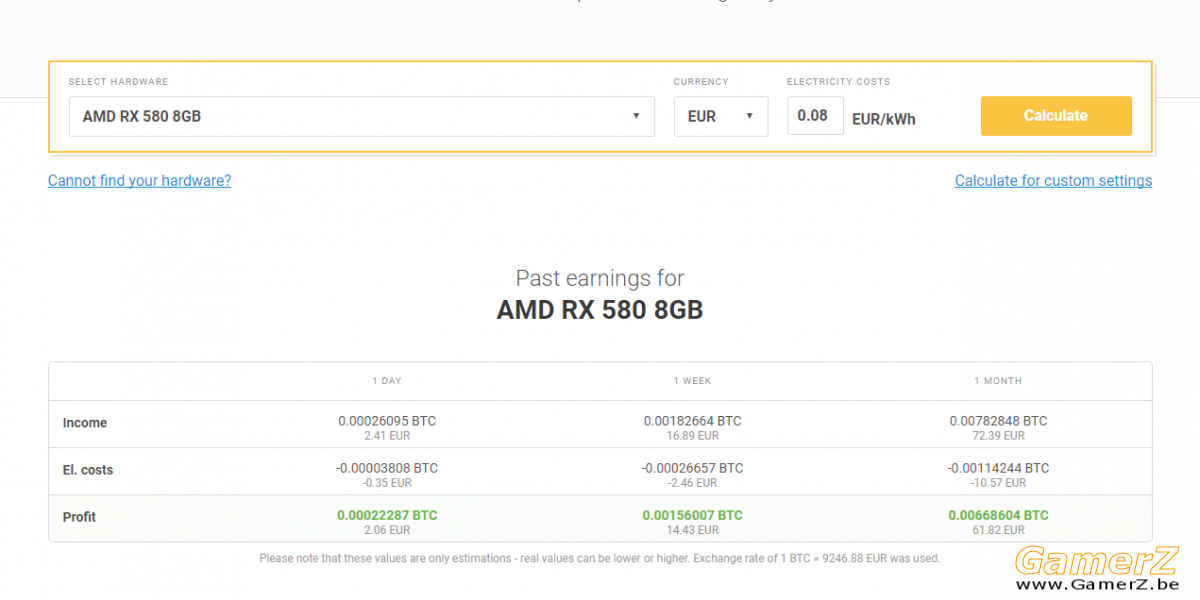Select electricity cost -0.00026657 BTC
The width and height of the screenshot is (1200, 600).
[x=692, y=468]
